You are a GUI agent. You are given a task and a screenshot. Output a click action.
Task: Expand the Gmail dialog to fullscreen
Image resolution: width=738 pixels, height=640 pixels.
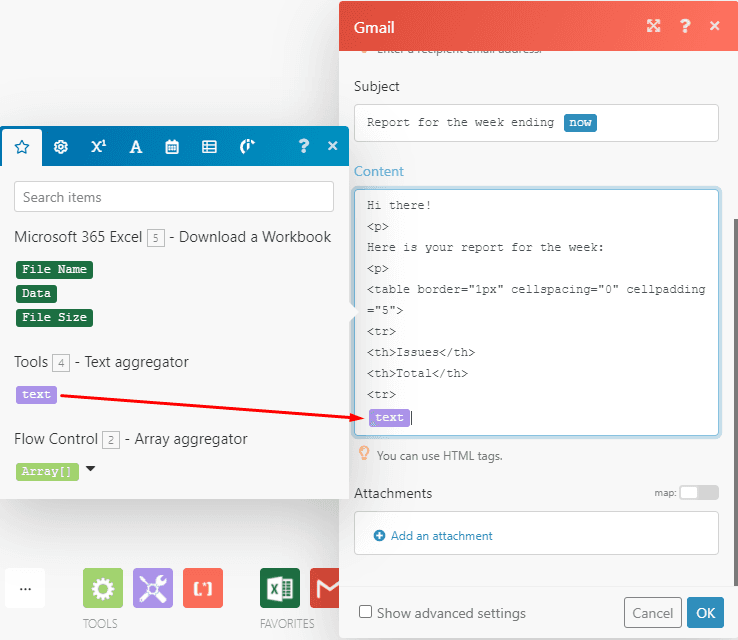pos(653,27)
